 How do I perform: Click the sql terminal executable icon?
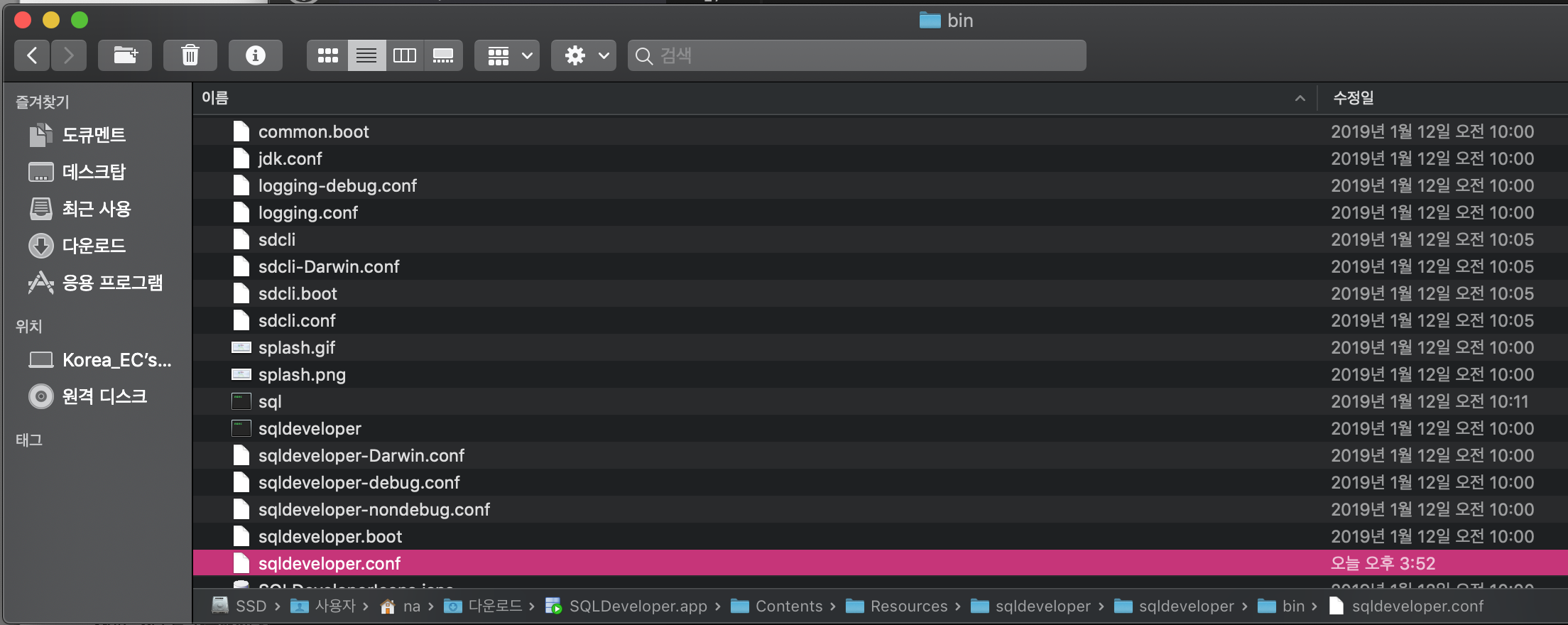point(241,401)
